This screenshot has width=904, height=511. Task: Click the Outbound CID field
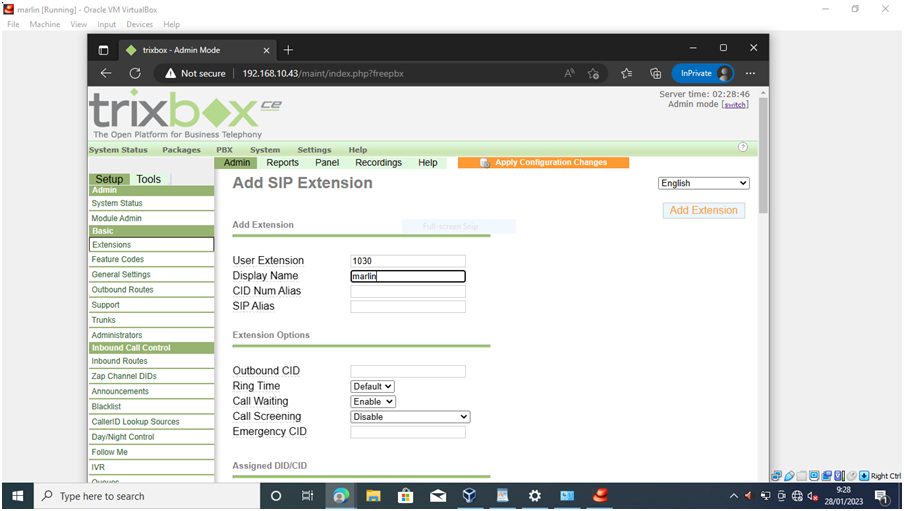tap(408, 371)
